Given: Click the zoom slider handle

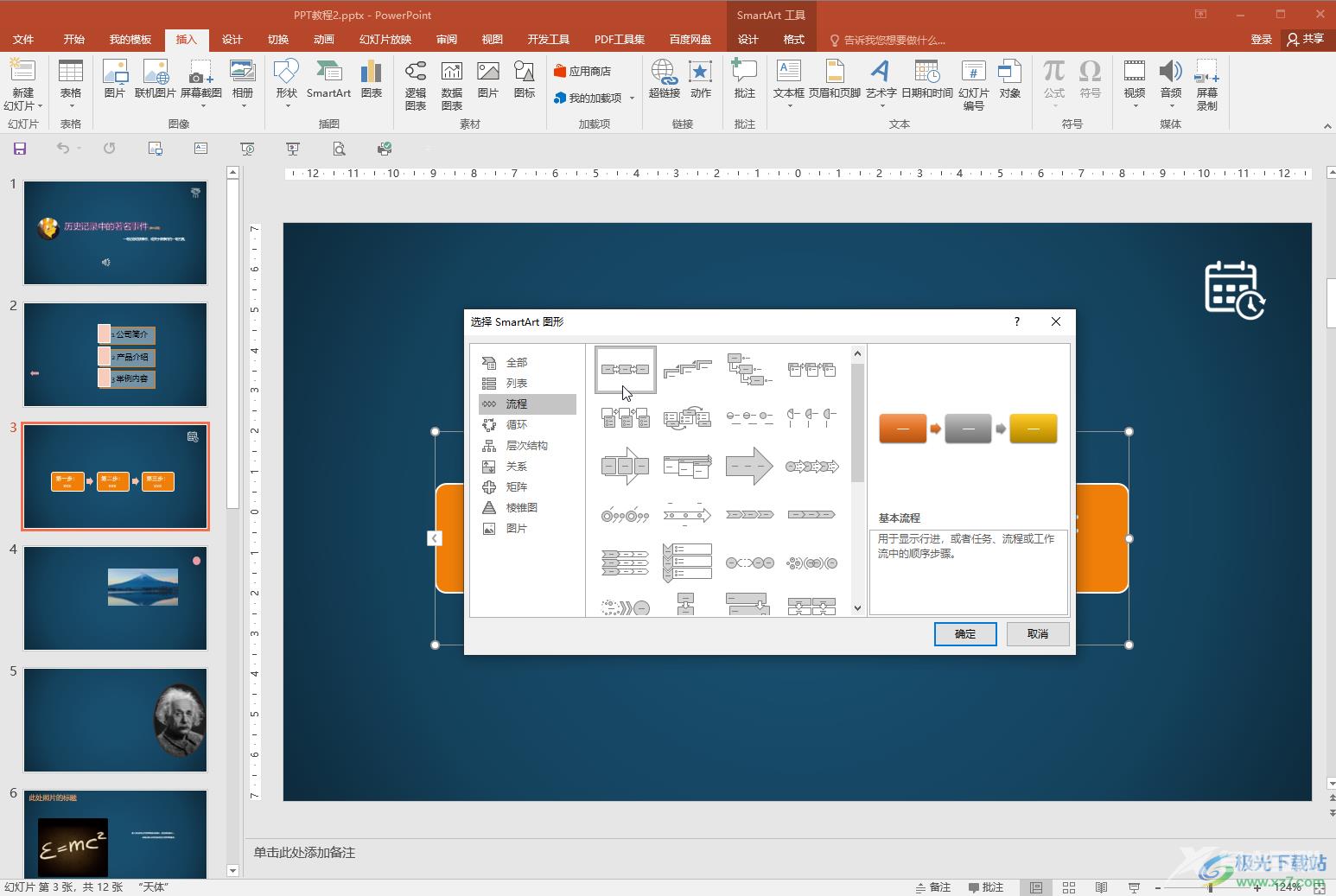Looking at the screenshot, I should coord(1210,887).
